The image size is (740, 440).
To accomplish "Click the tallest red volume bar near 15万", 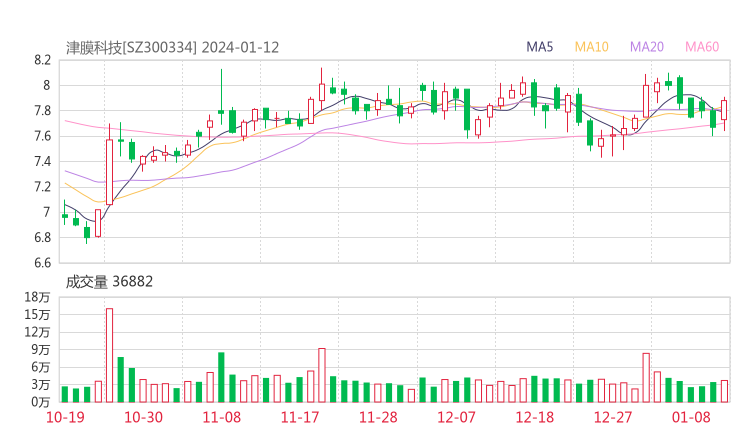I will coord(109,355).
